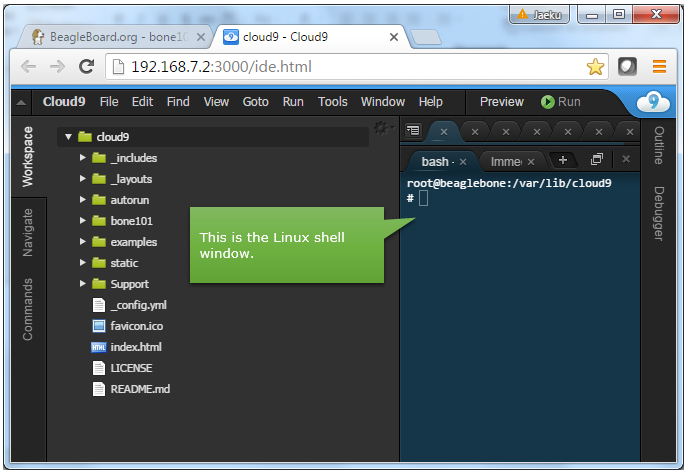Select the index.html file name

[x=136, y=347]
